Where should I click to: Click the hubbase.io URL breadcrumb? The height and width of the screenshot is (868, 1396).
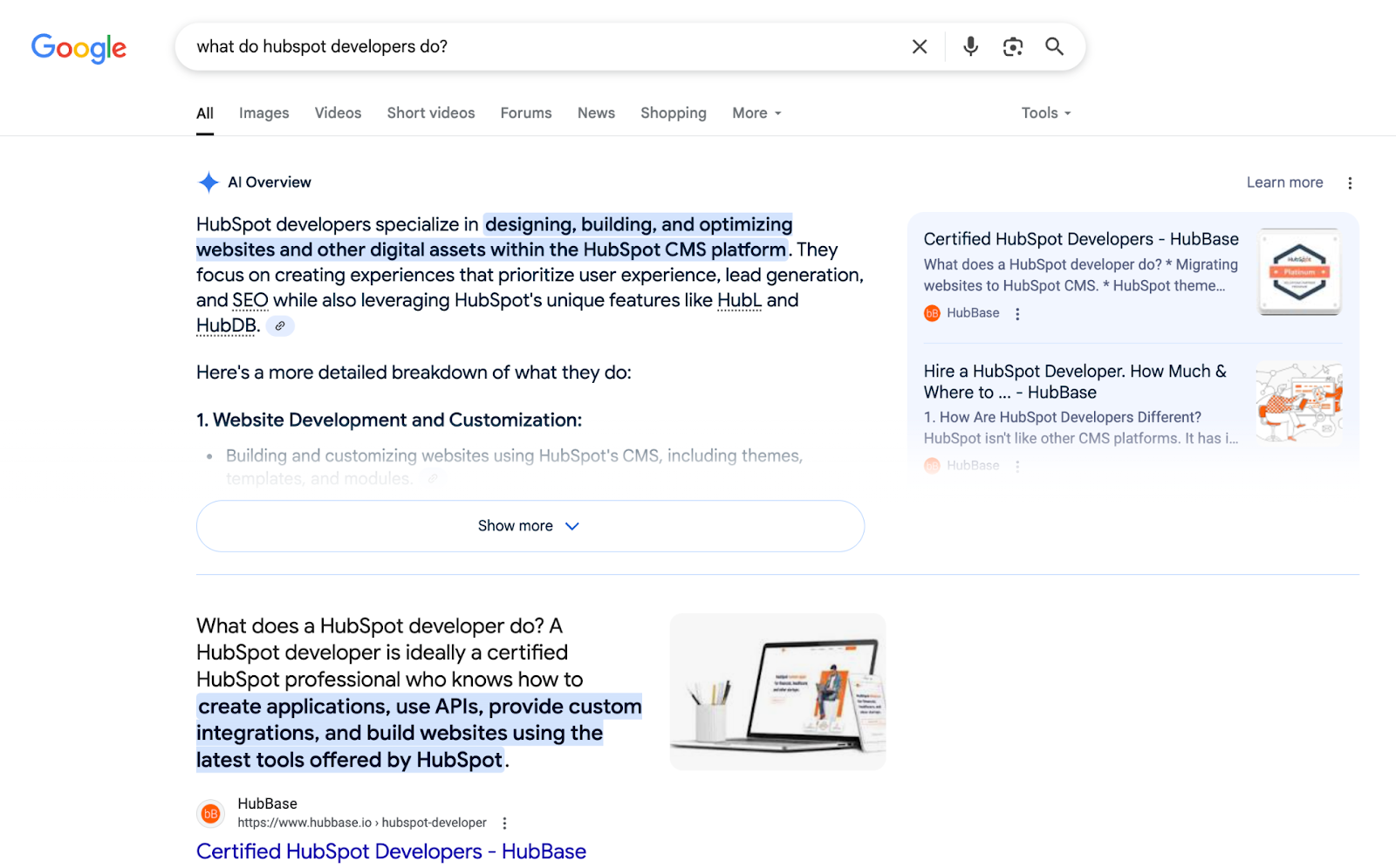(x=362, y=823)
